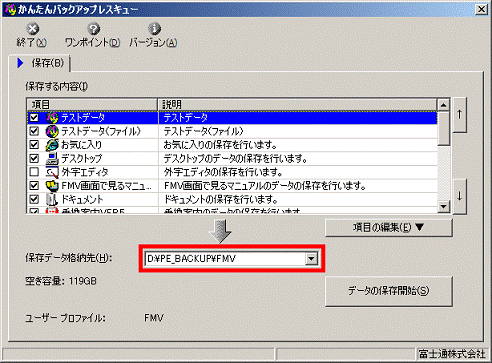The image size is (492, 363).
Task: Click the description '外字エディタの保存を行います。'
Action: [x=223, y=172]
